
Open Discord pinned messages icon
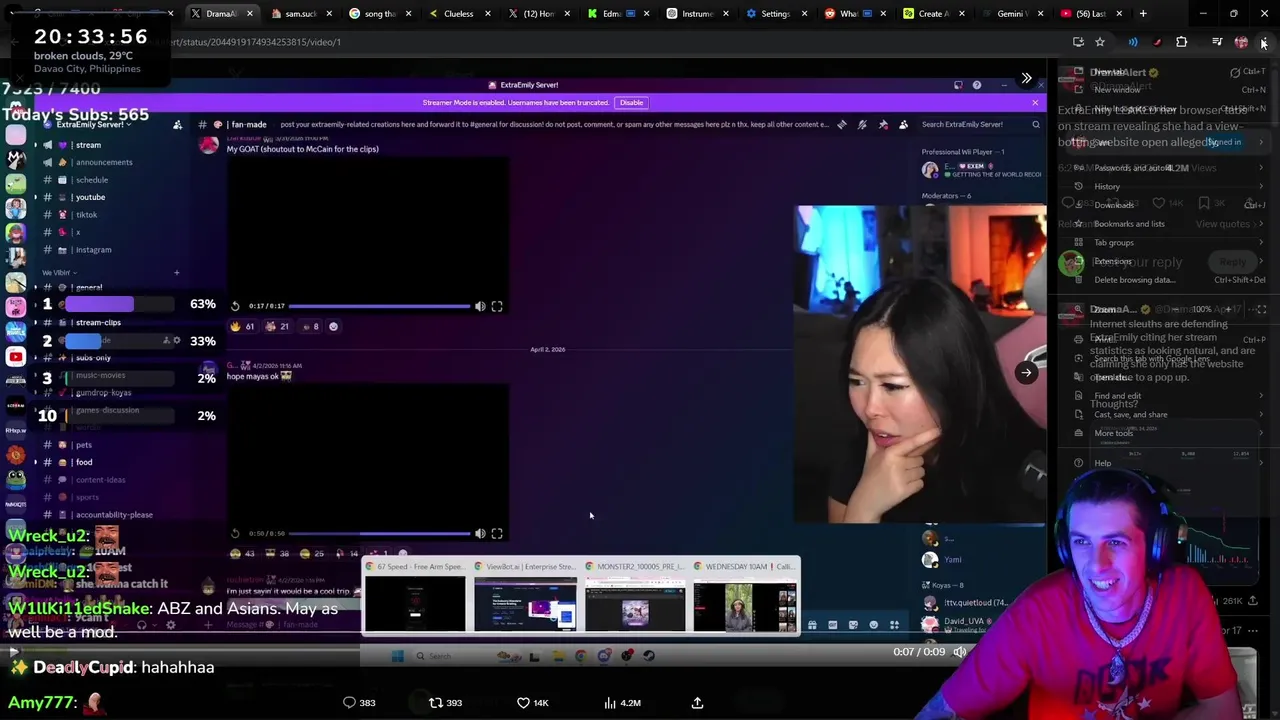pyautogui.click(x=883, y=124)
